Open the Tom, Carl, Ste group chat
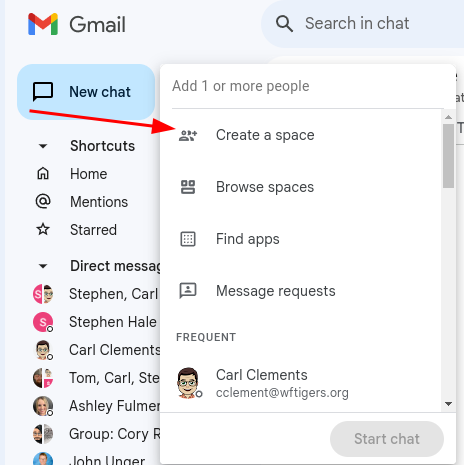464x465 pixels. coord(95,378)
